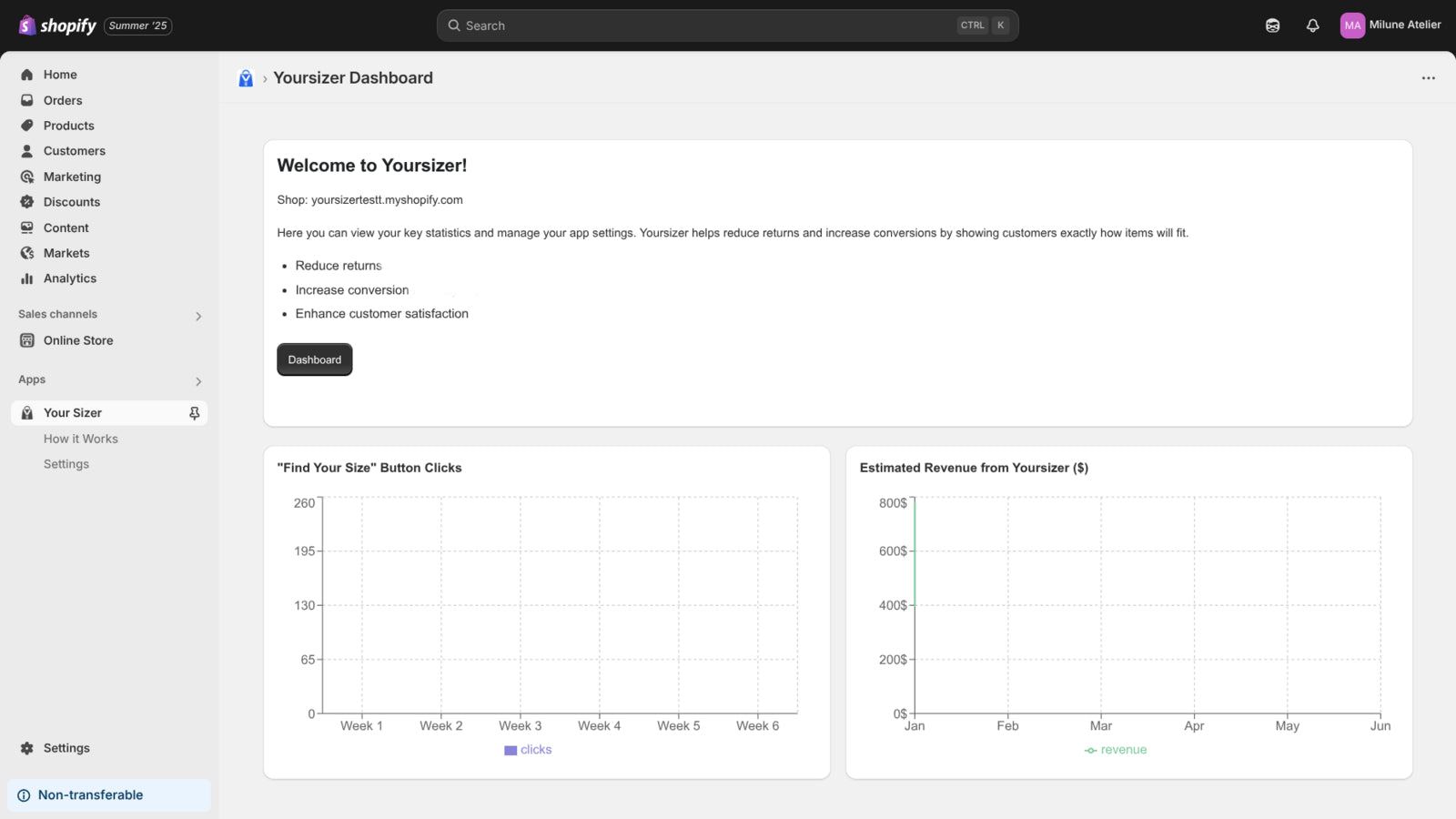This screenshot has height=819, width=1456.
Task: Open notifications bell
Action: 1312,25
